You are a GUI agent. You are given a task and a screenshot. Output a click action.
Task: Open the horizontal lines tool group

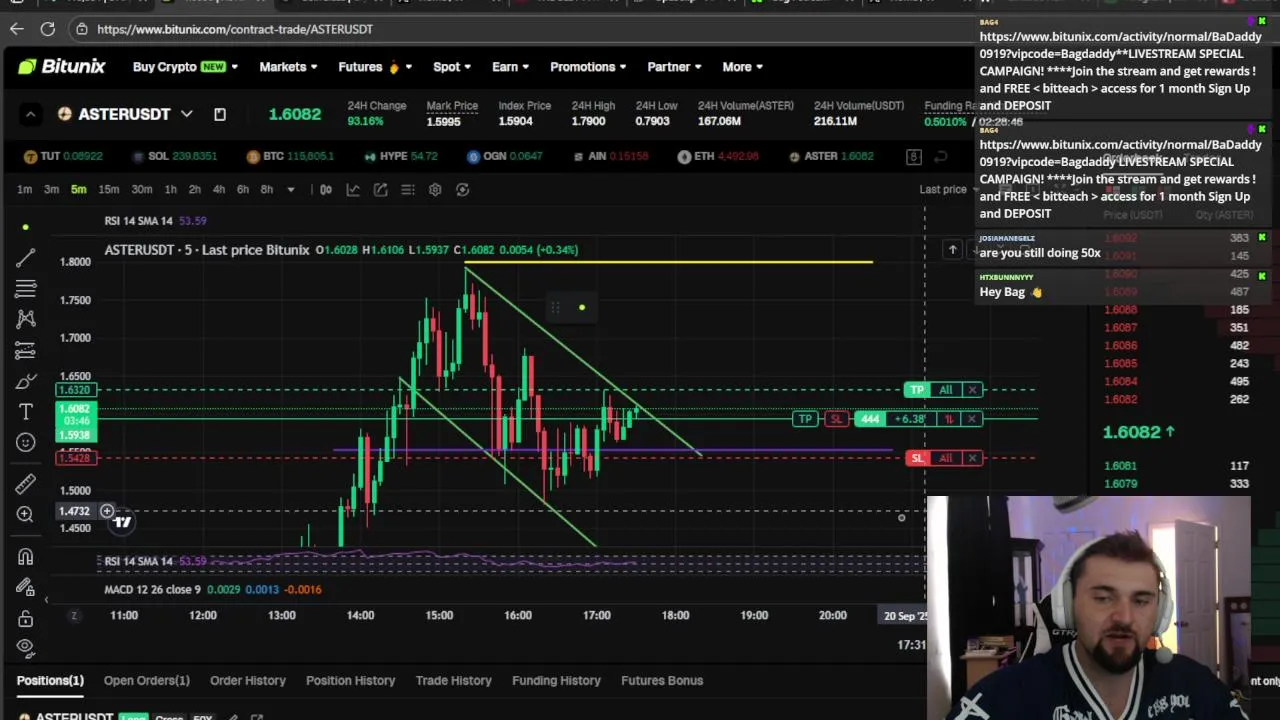(x=26, y=289)
